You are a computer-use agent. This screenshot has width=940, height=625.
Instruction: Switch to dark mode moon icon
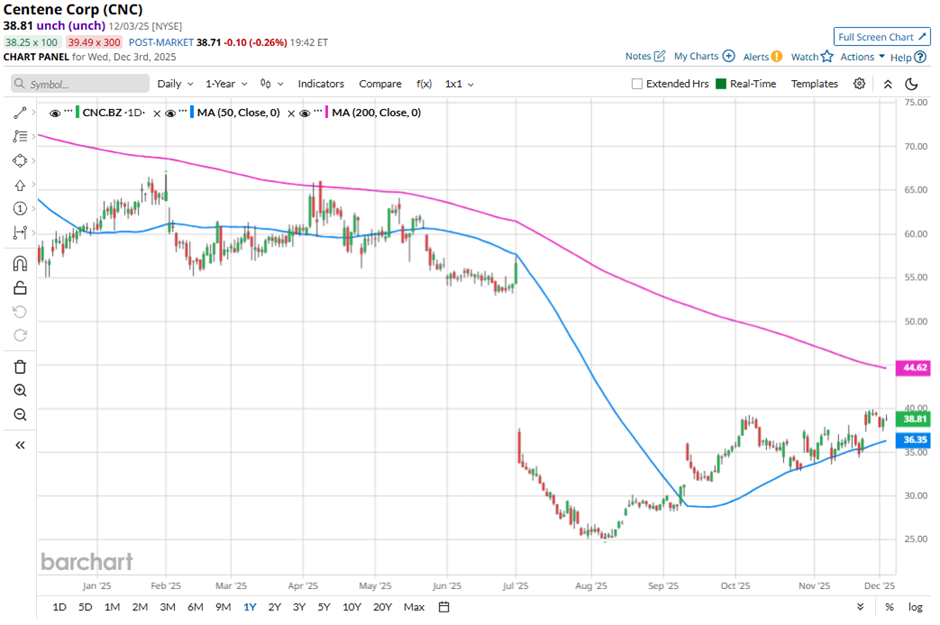(x=911, y=84)
